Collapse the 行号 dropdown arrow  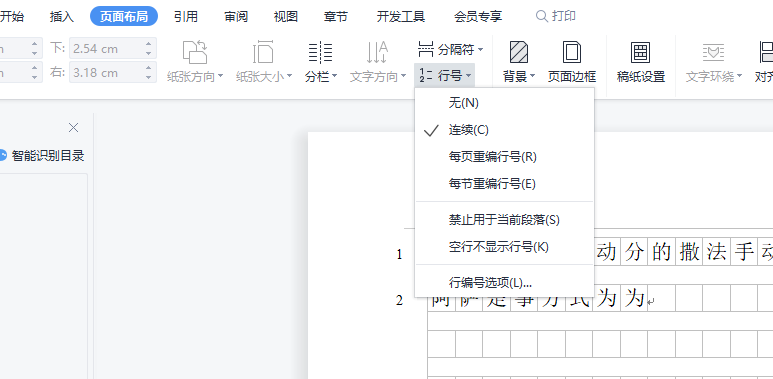pyautogui.click(x=468, y=76)
